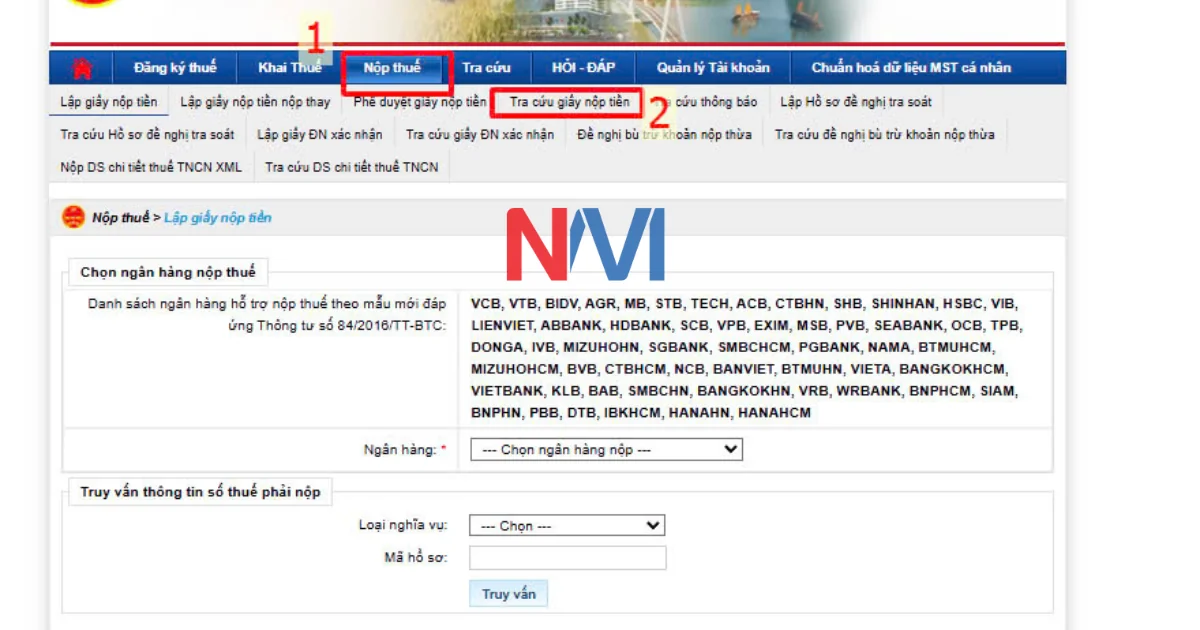The height and width of the screenshot is (630, 1200).
Task: Open the Đăng ký thuế menu
Action: pyautogui.click(x=175, y=68)
